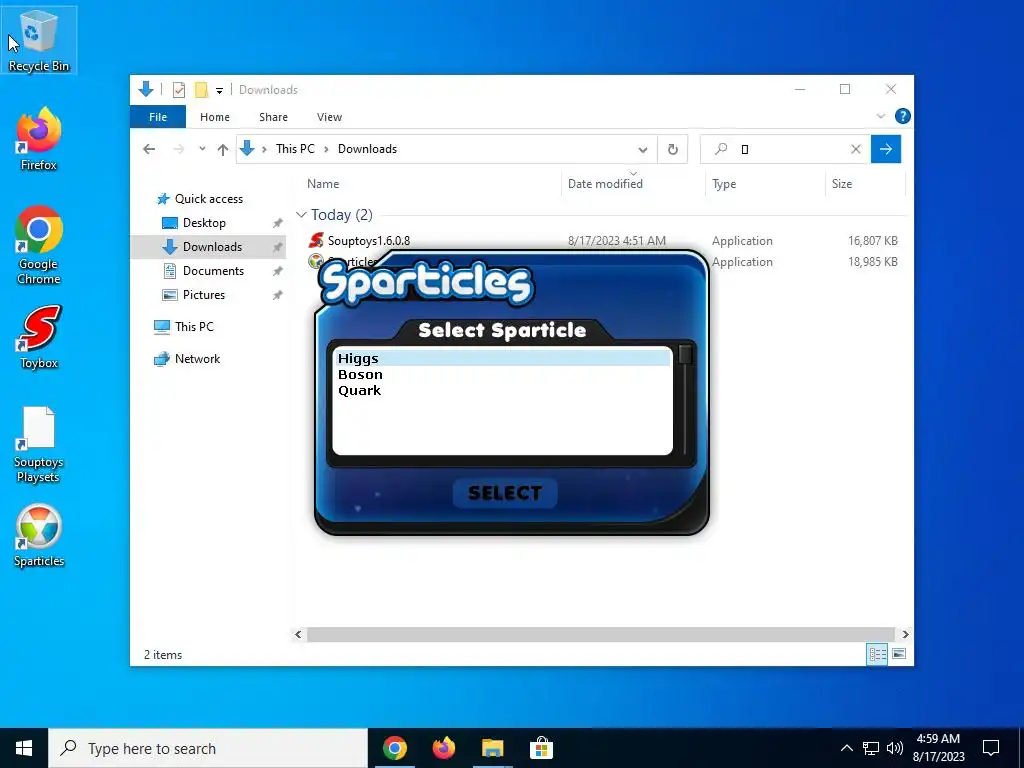Open the notification center
Image resolution: width=1024 pixels, height=768 pixels.
click(x=991, y=748)
